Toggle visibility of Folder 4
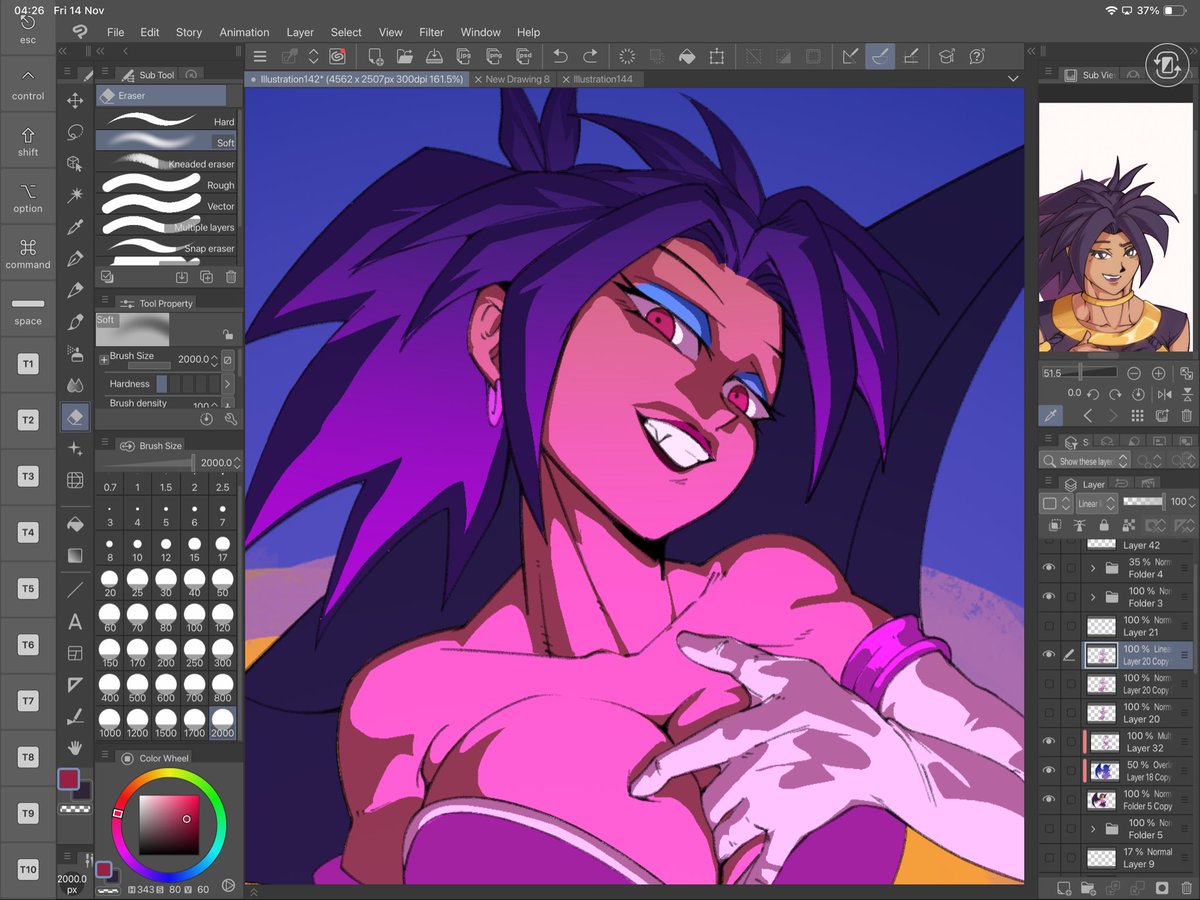This screenshot has height=900, width=1200. pyautogui.click(x=1049, y=568)
